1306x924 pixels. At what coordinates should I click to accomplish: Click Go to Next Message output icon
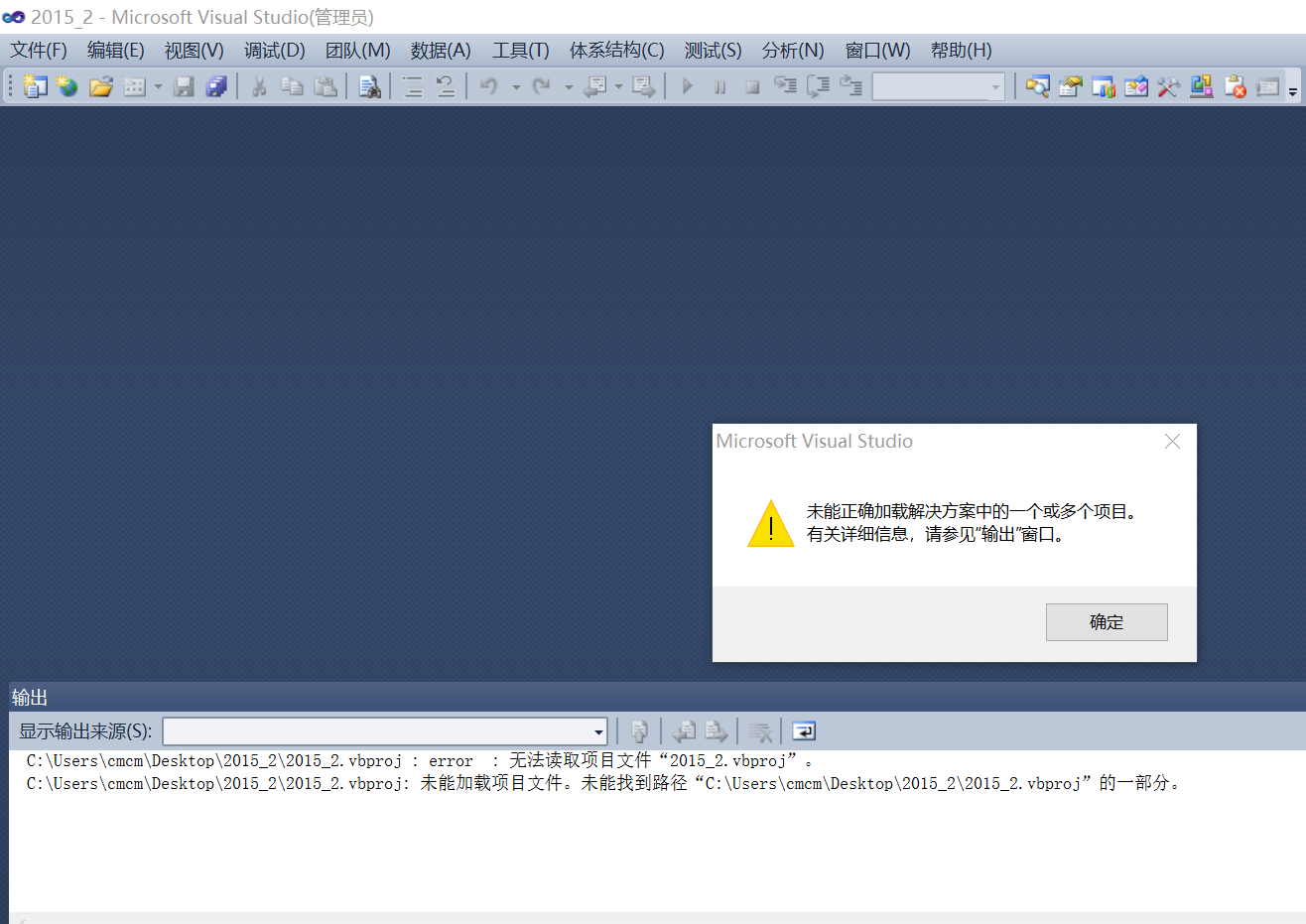[716, 731]
